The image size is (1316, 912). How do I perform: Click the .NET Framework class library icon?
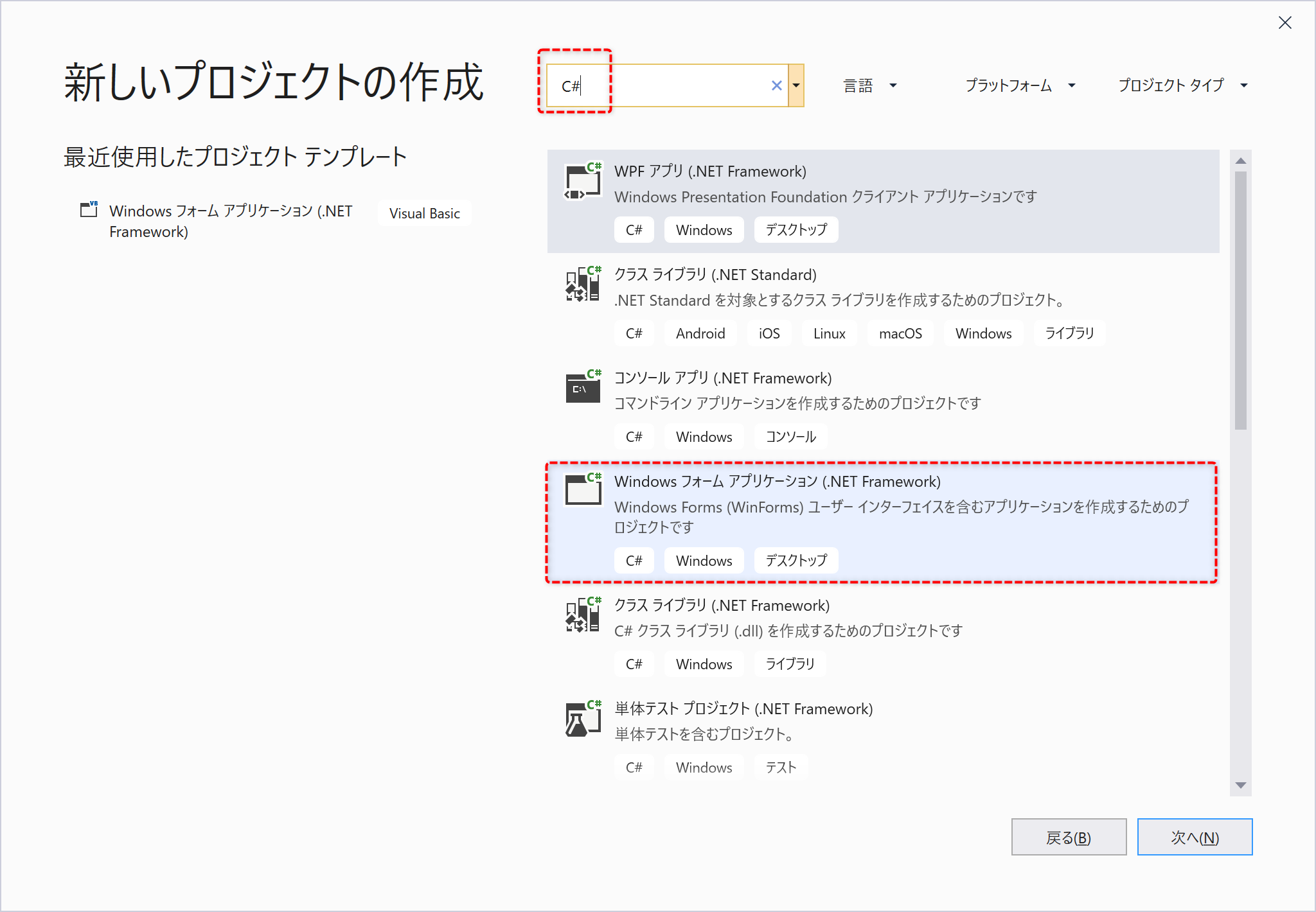[x=583, y=615]
